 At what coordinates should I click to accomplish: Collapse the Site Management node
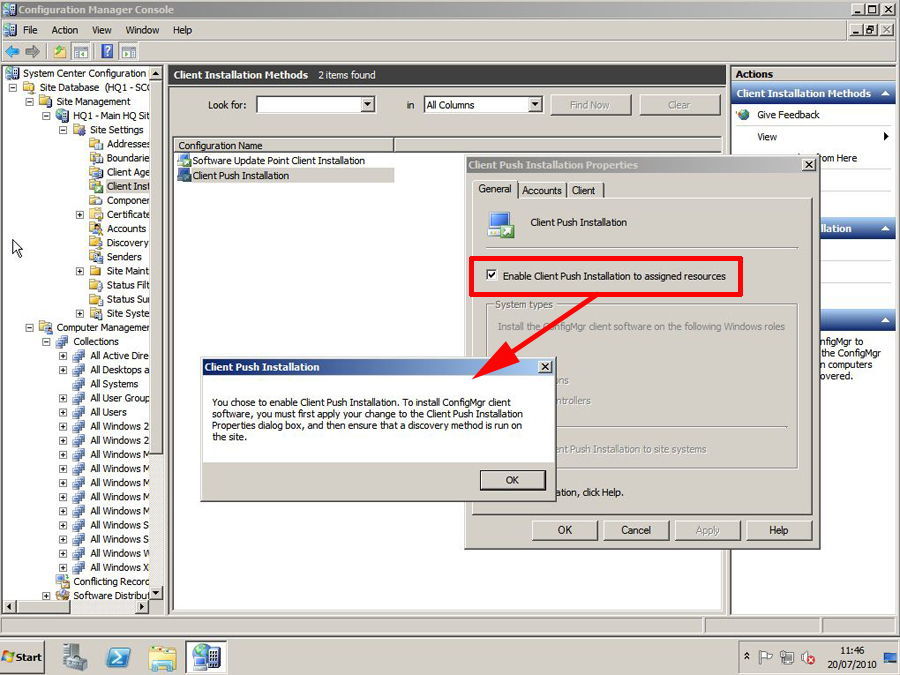pyautogui.click(x=29, y=102)
